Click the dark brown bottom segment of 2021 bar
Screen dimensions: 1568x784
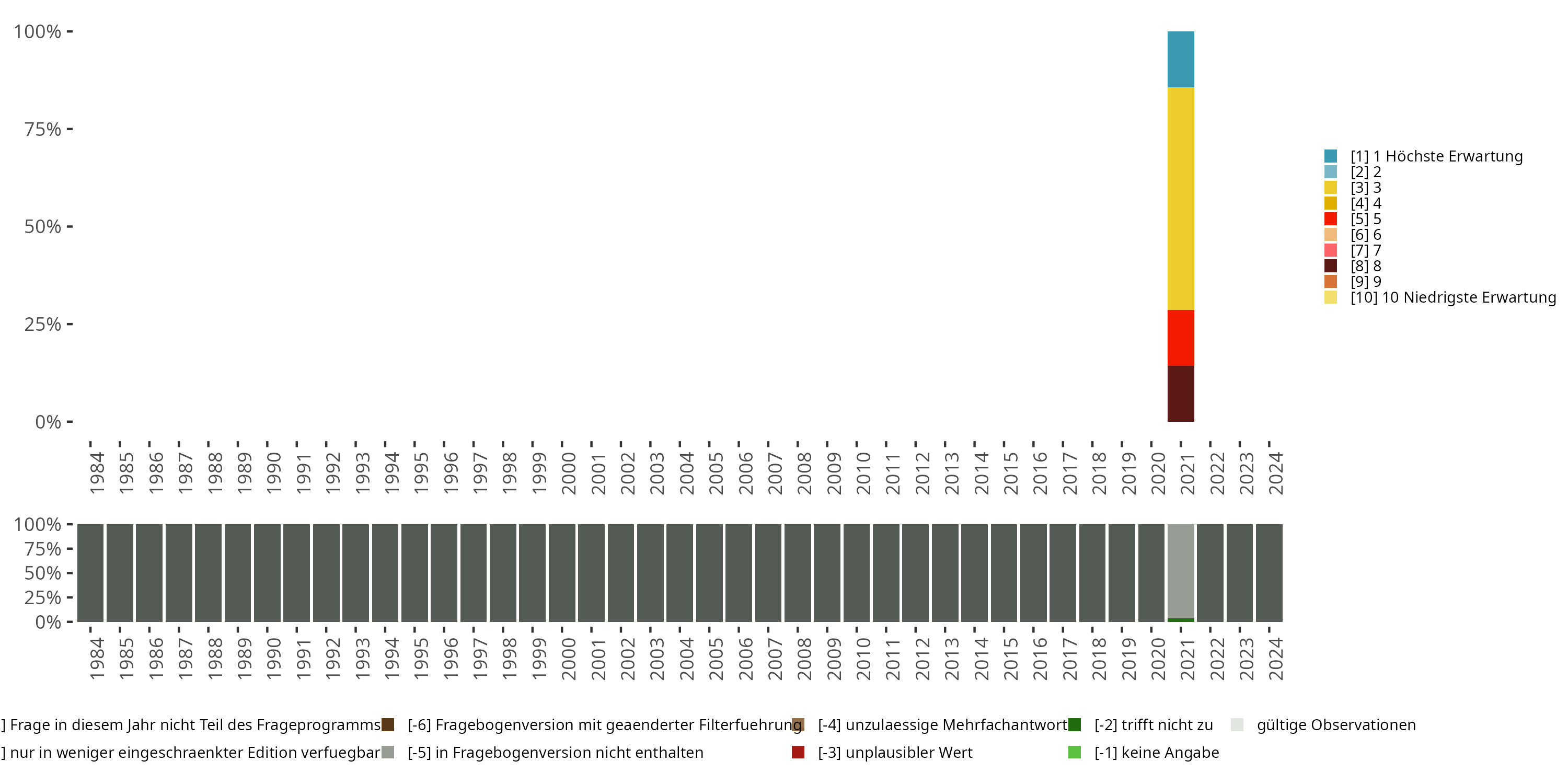(1180, 394)
